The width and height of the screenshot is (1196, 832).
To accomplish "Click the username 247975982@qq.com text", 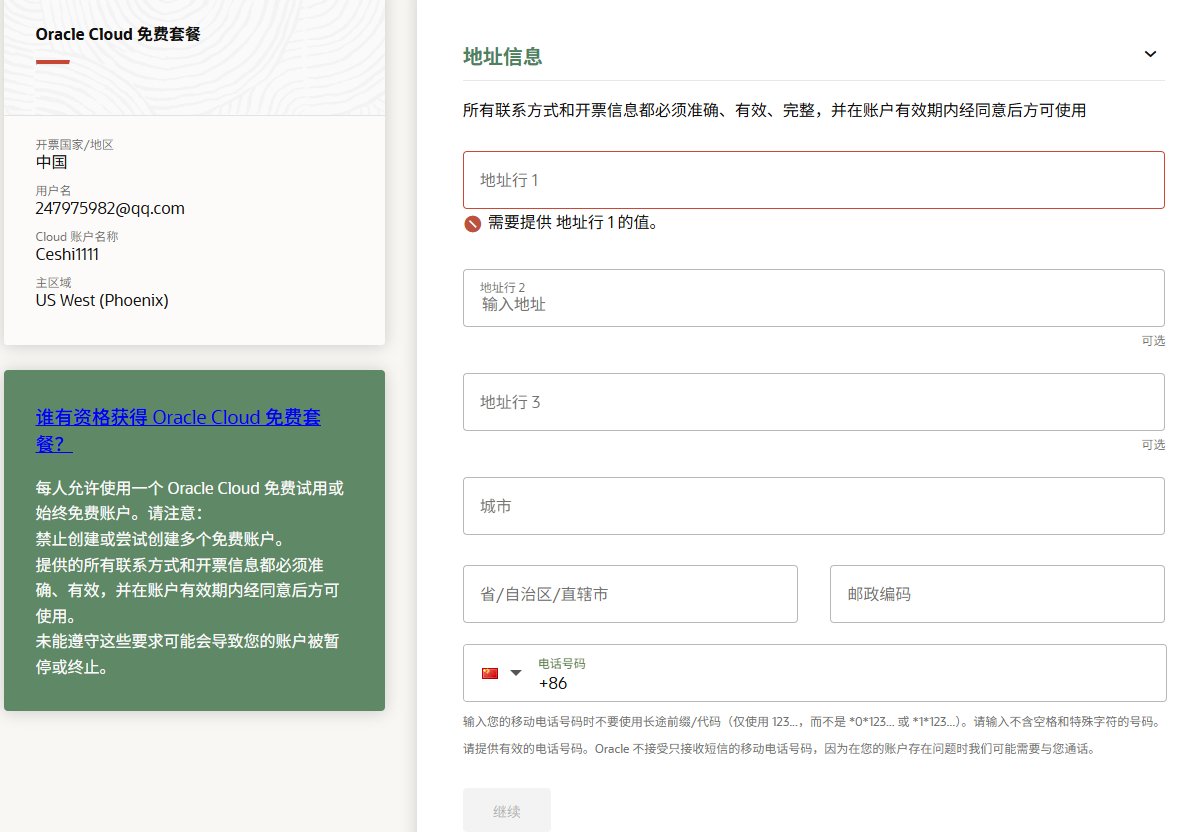I will pos(110,208).
